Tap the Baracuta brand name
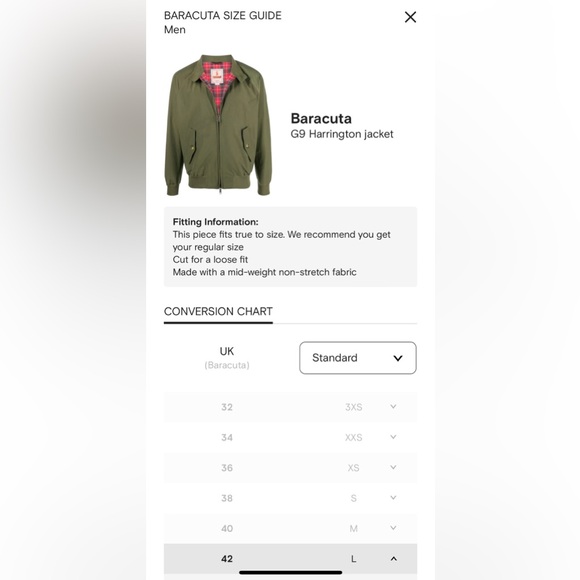Screen dimensions: 580x580 tap(321, 118)
